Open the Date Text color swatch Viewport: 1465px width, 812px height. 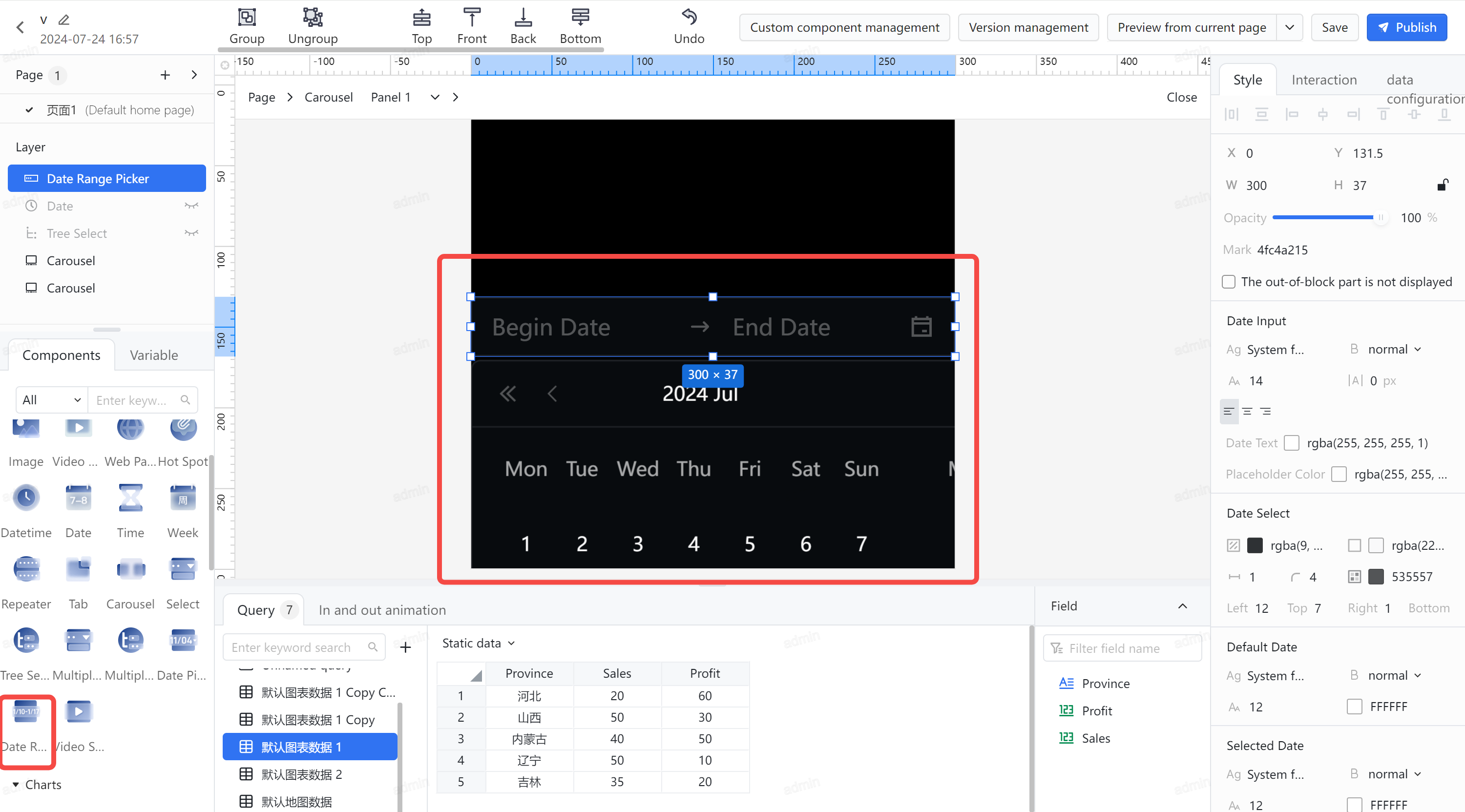[x=1292, y=443]
